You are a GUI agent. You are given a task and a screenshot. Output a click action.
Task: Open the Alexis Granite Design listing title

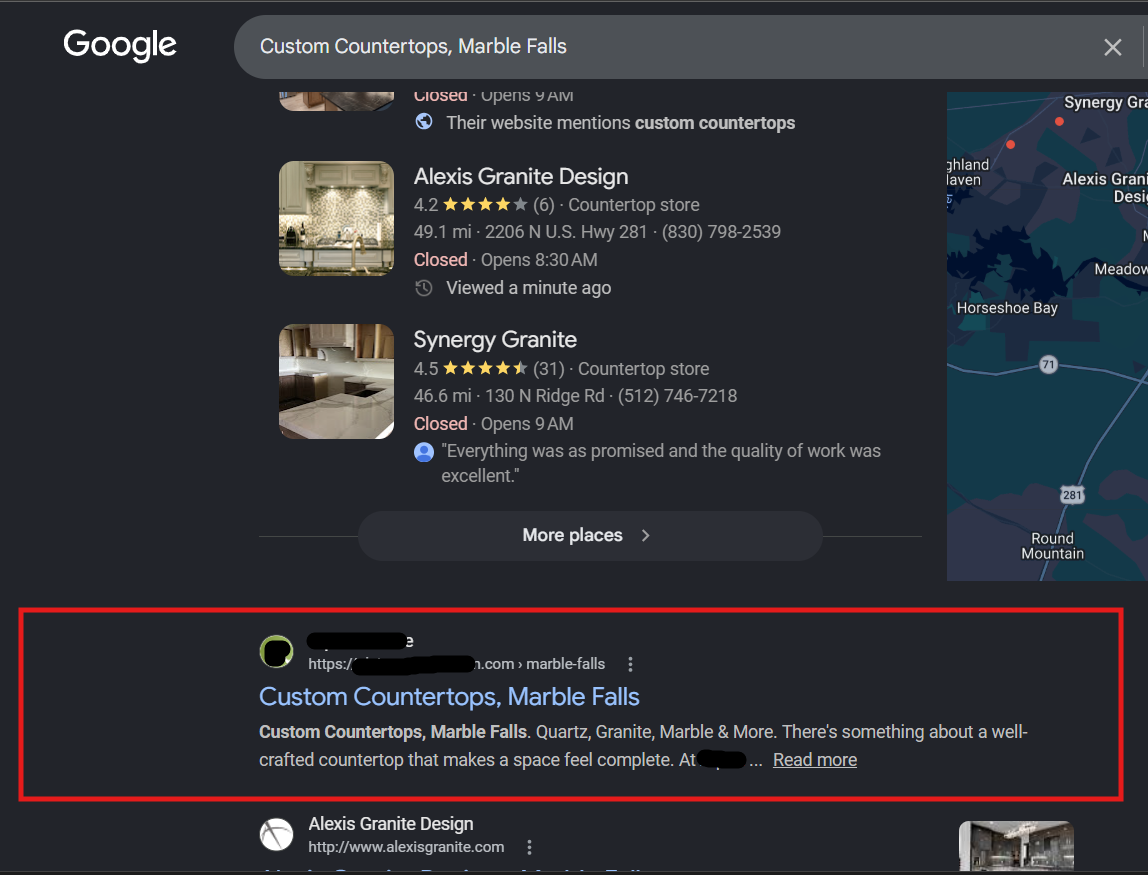click(x=521, y=176)
